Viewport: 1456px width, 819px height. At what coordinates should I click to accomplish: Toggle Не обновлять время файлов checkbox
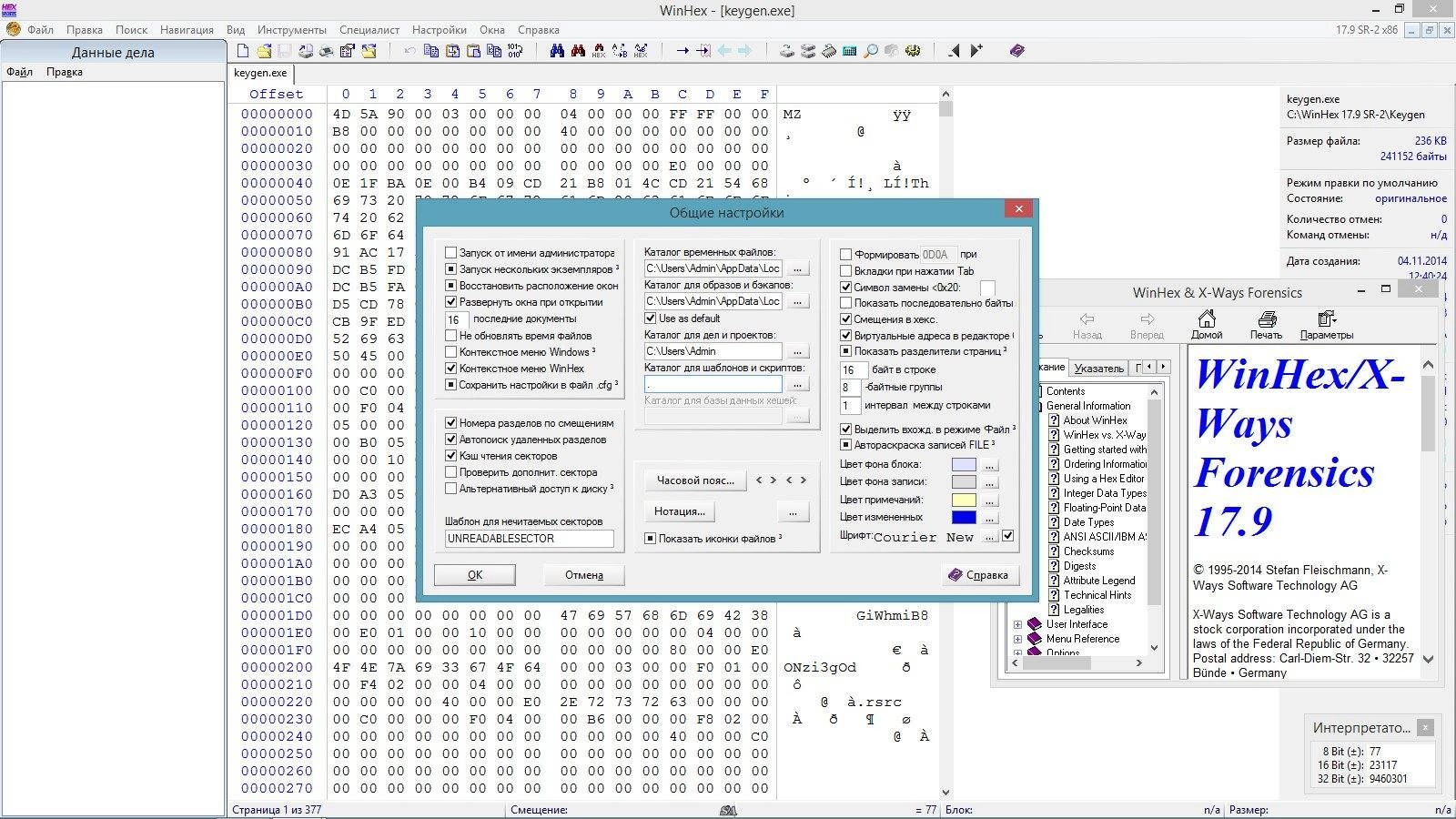(451, 335)
